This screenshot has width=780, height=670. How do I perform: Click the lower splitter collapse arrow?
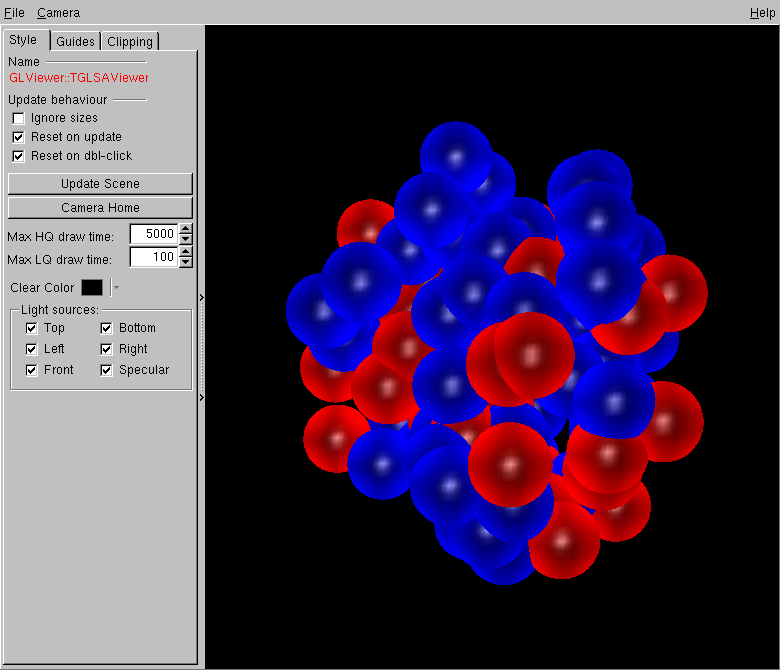pyautogui.click(x=201, y=398)
